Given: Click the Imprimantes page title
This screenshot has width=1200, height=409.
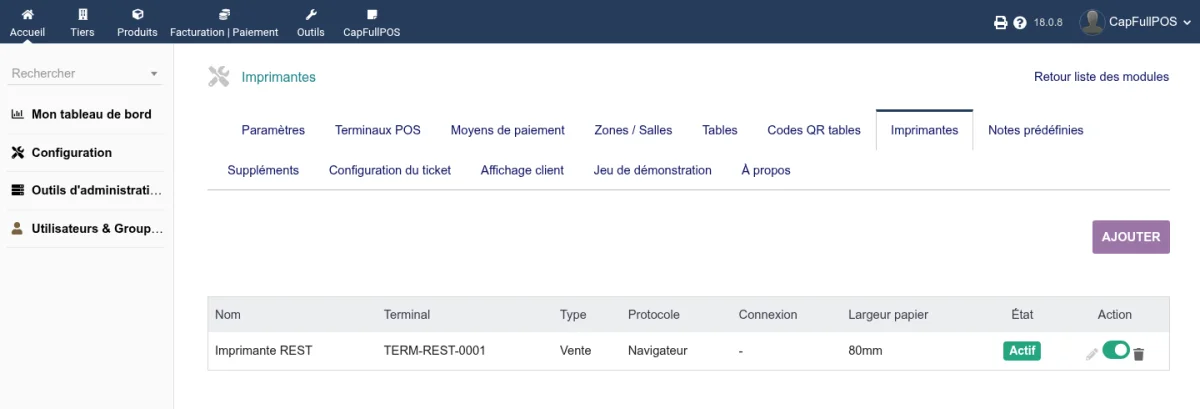Looking at the screenshot, I should [279, 77].
